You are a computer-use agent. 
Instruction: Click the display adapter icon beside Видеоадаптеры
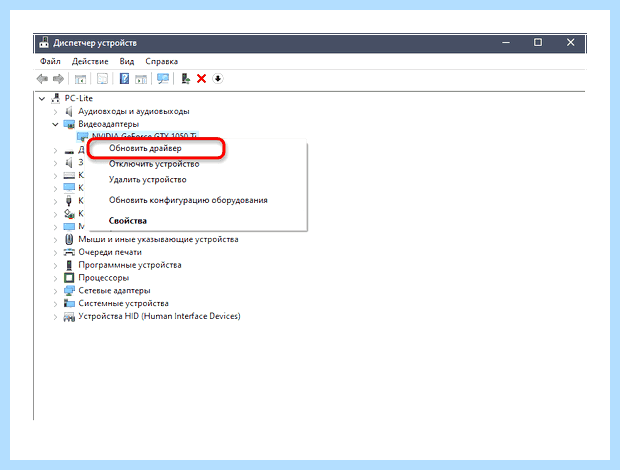(x=69, y=124)
